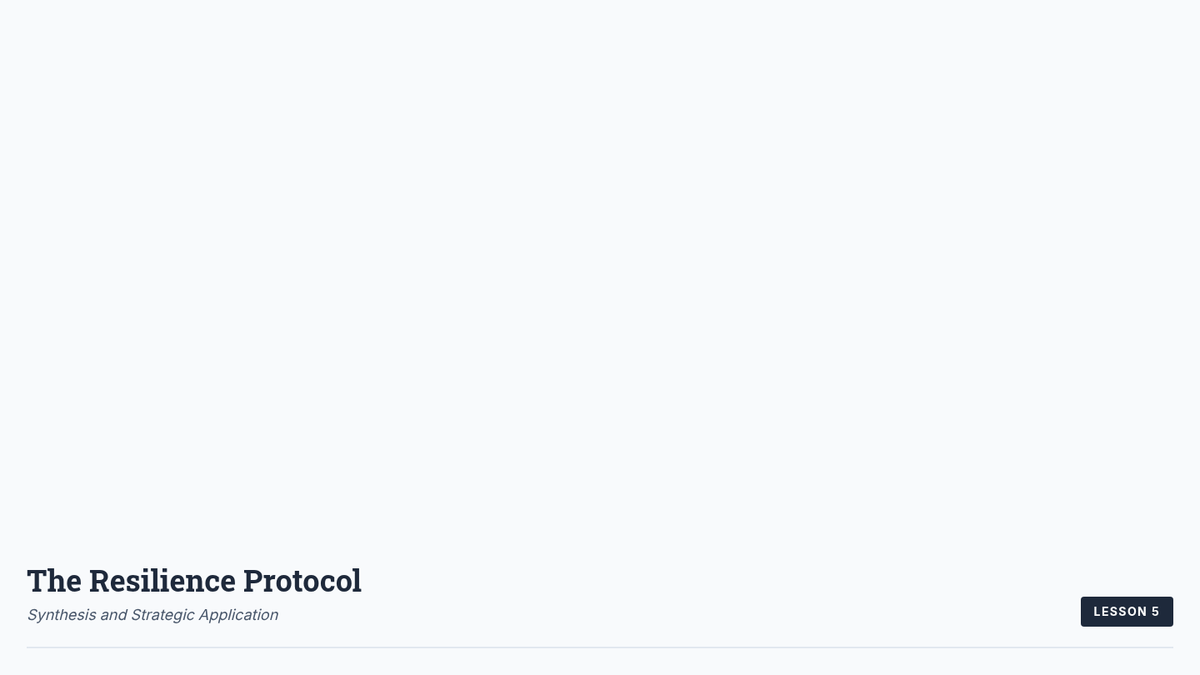Click the word "Application" in the subtitle
Viewport: 1200px width, 675px height.
pos(238,615)
